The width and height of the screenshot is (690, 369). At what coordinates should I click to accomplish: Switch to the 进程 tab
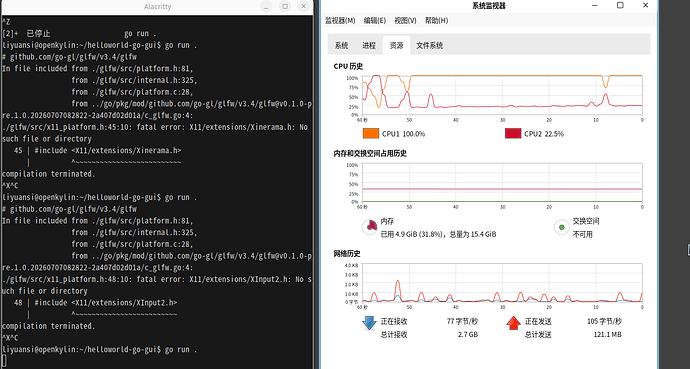tap(369, 45)
